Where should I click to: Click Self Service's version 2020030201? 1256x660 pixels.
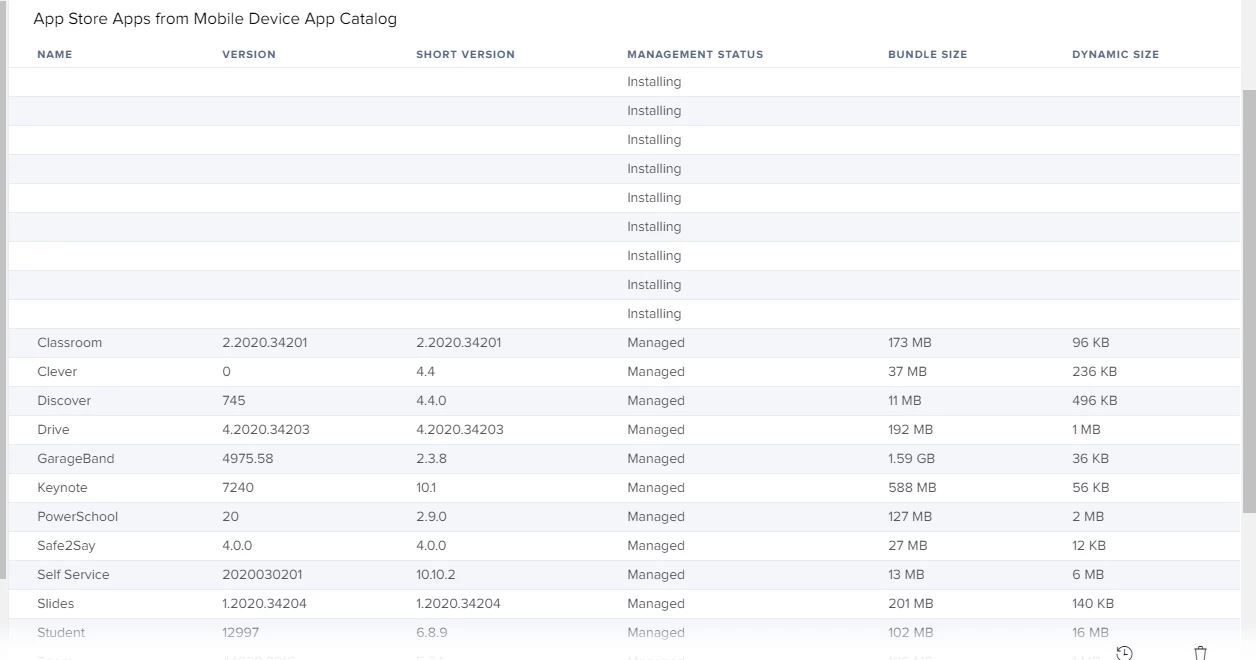(262, 575)
